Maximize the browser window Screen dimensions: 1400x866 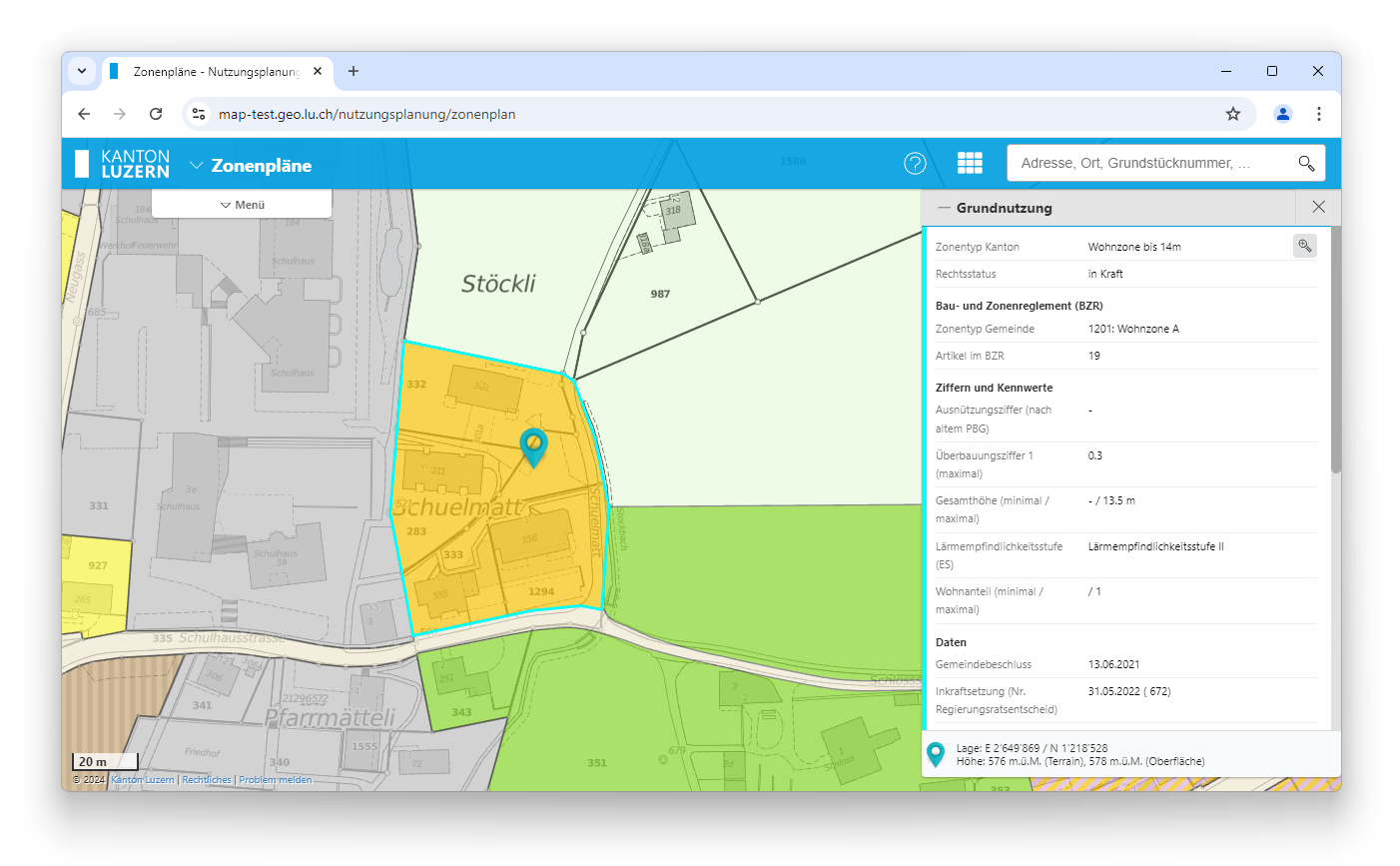(x=1272, y=71)
